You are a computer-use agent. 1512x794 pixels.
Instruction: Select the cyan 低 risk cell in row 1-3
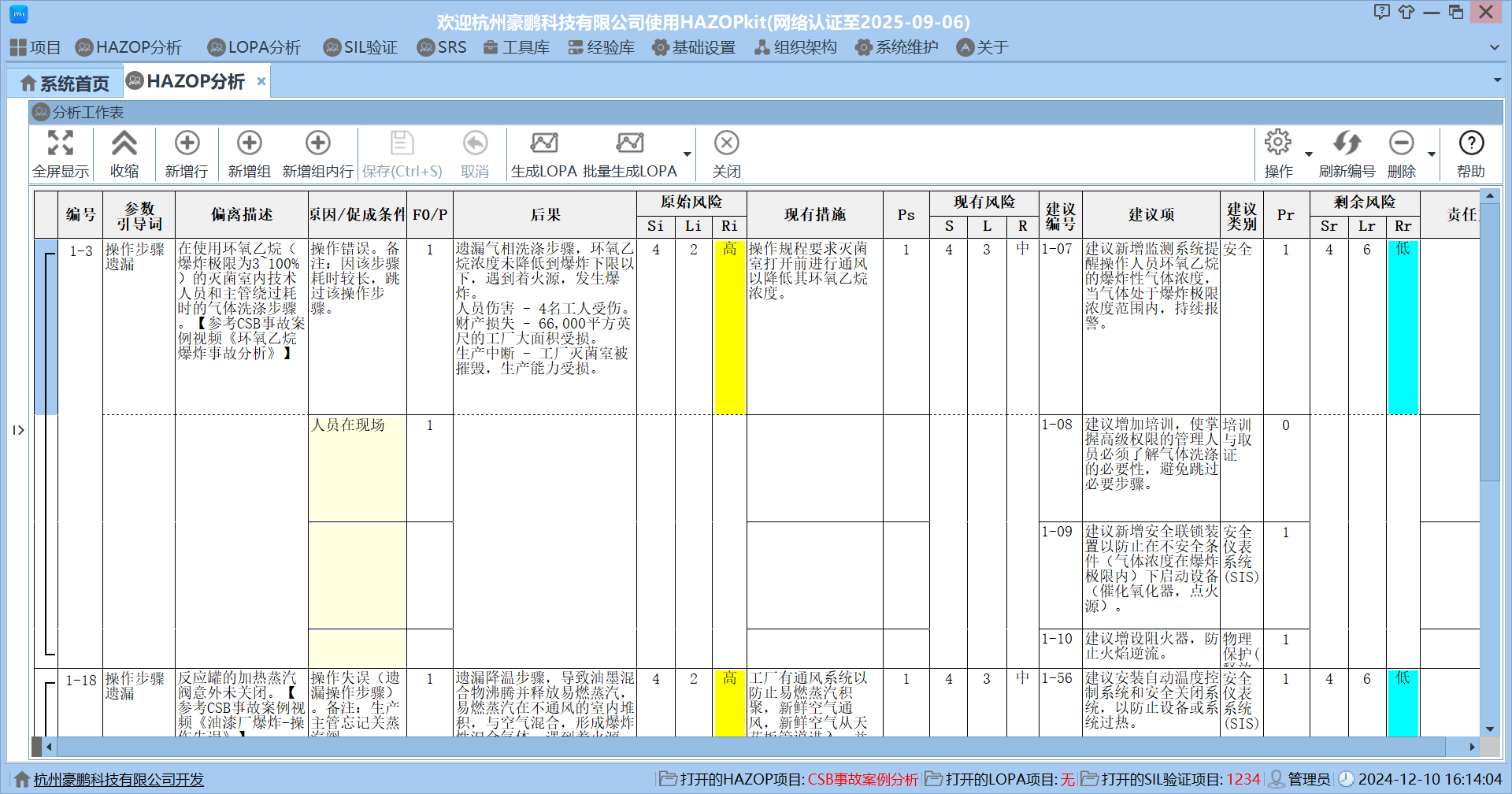click(1403, 327)
